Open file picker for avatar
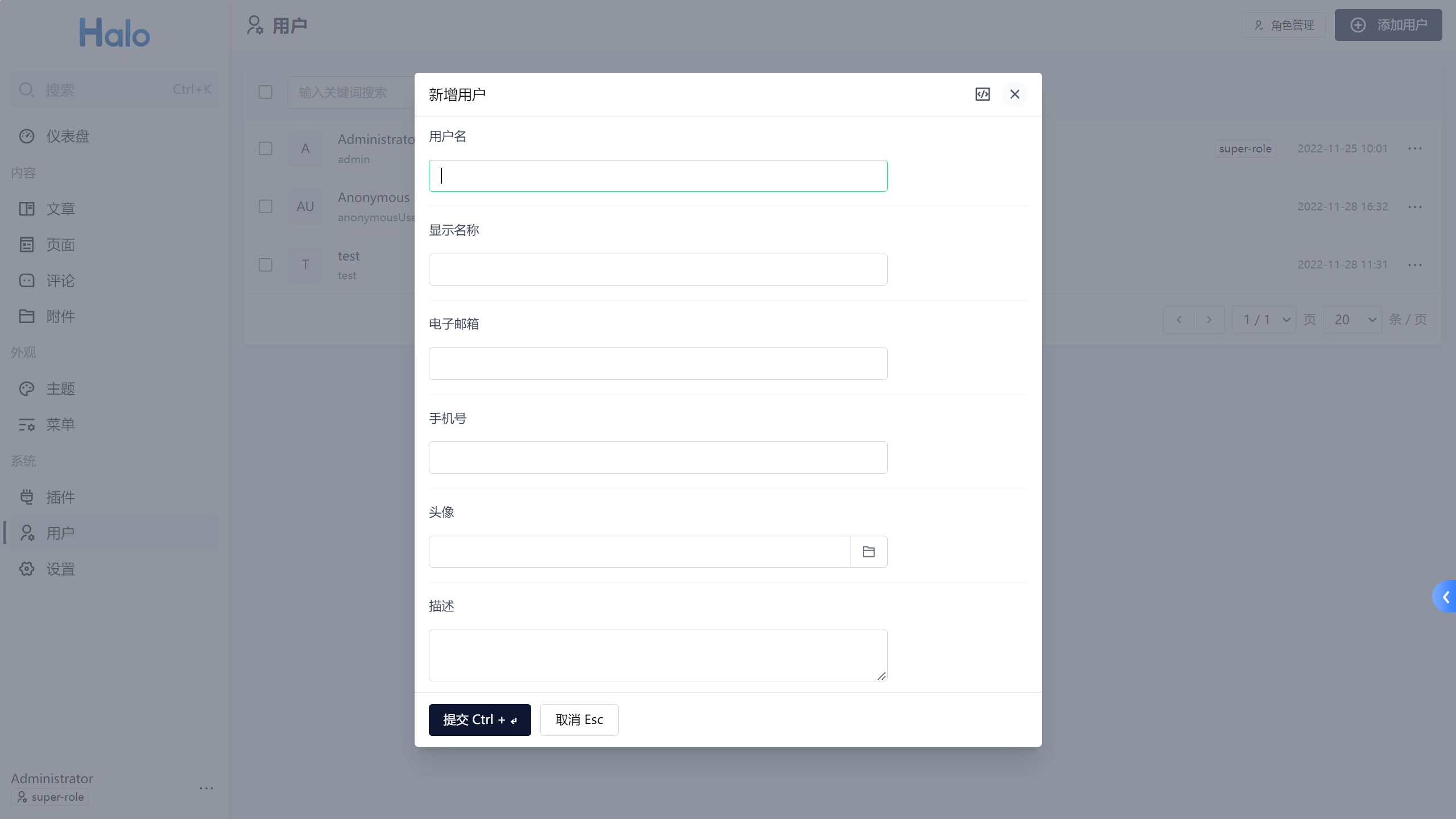 tap(869, 551)
